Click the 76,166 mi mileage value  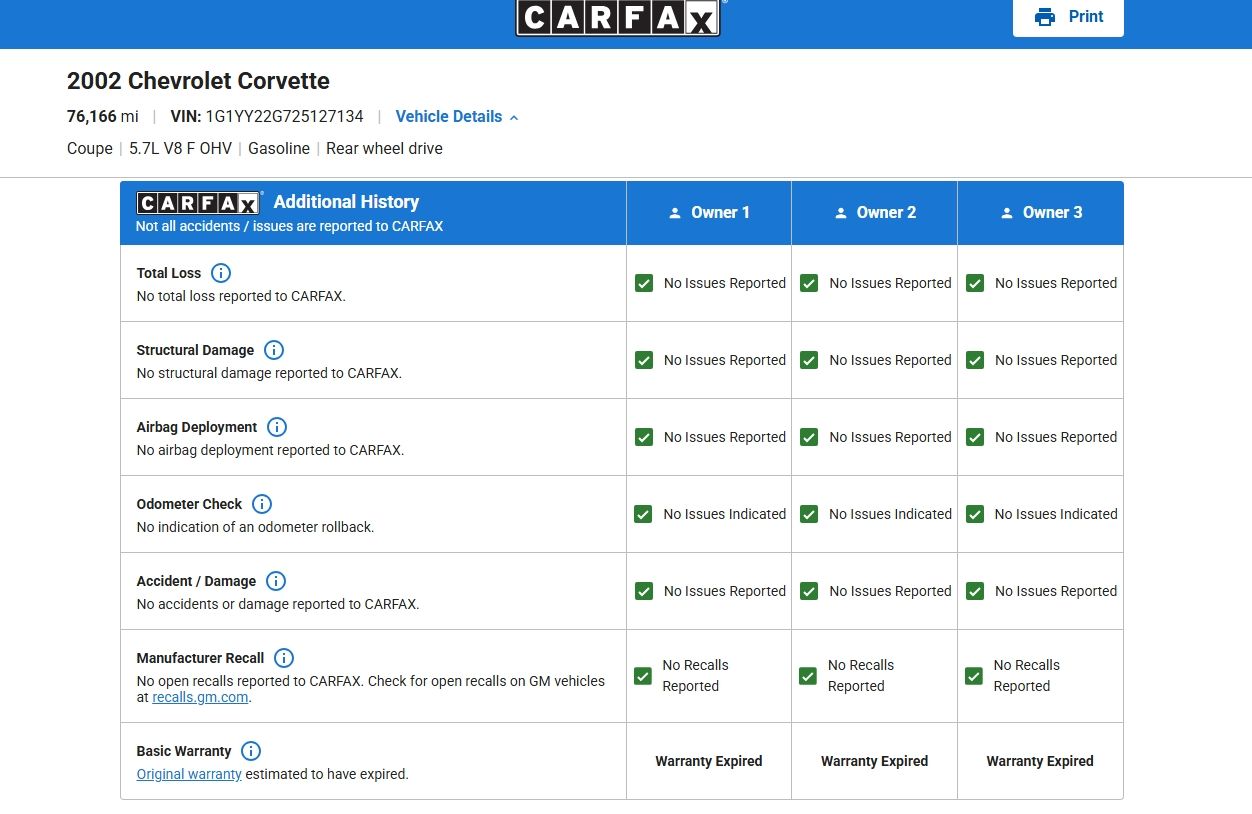coord(102,116)
